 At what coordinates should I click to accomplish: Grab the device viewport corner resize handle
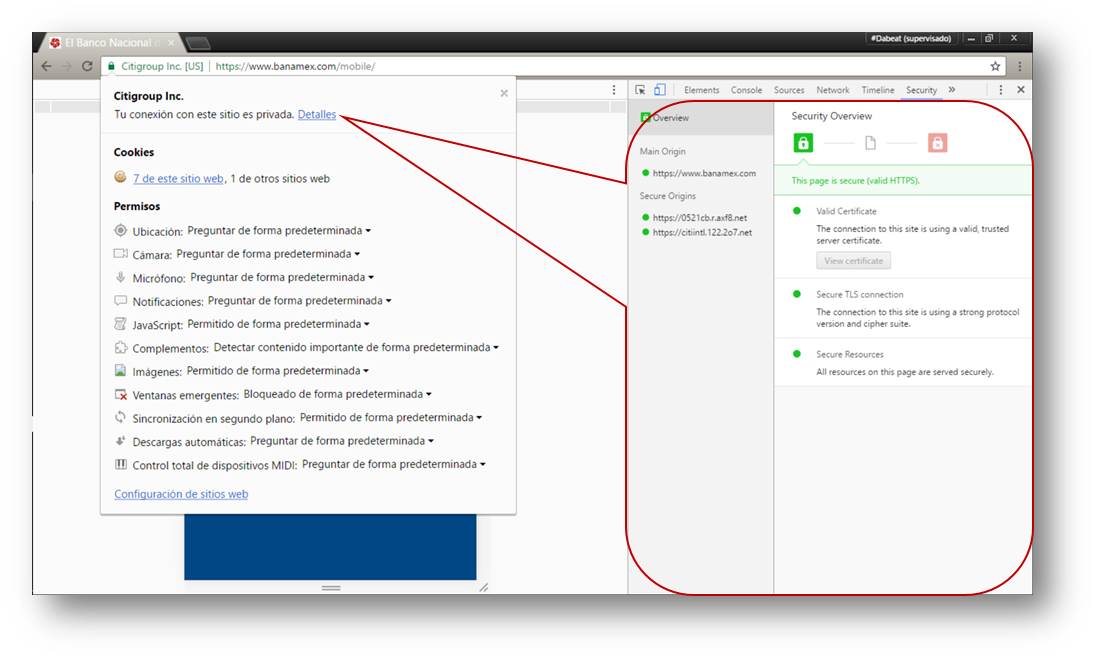[x=484, y=588]
